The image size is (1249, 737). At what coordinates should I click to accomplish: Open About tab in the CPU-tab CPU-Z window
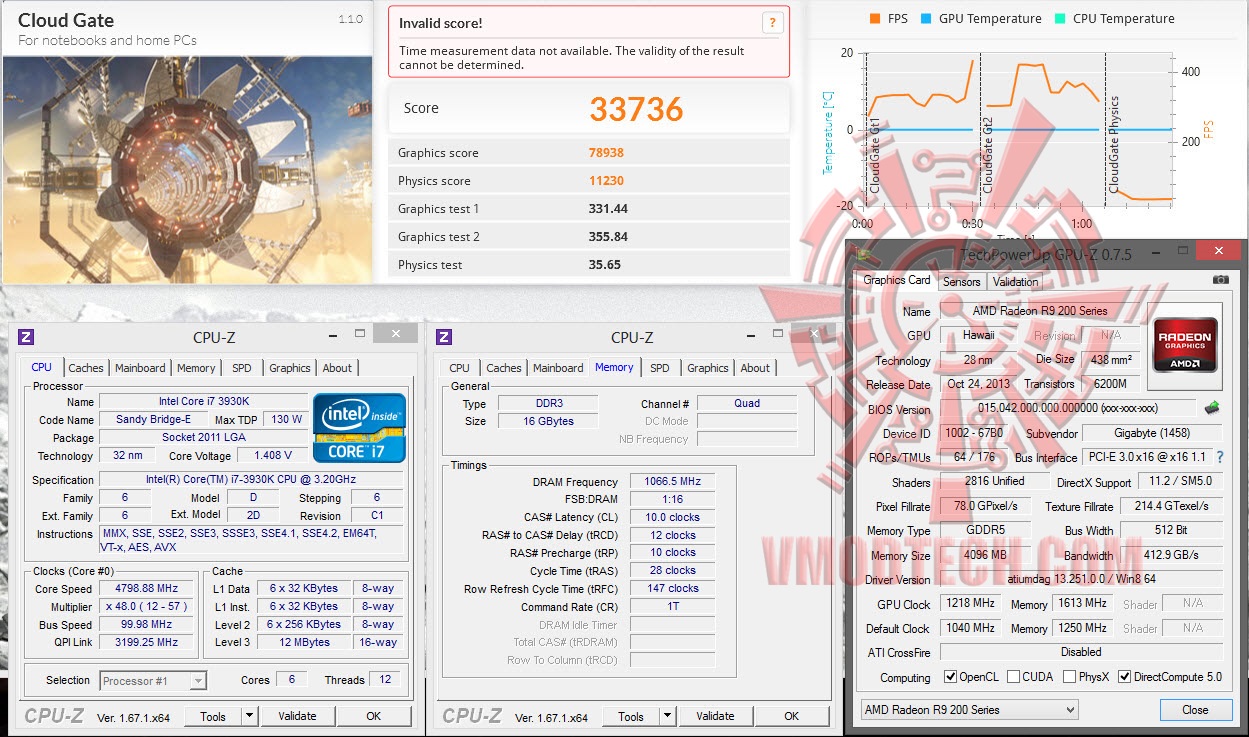pyautogui.click(x=337, y=368)
